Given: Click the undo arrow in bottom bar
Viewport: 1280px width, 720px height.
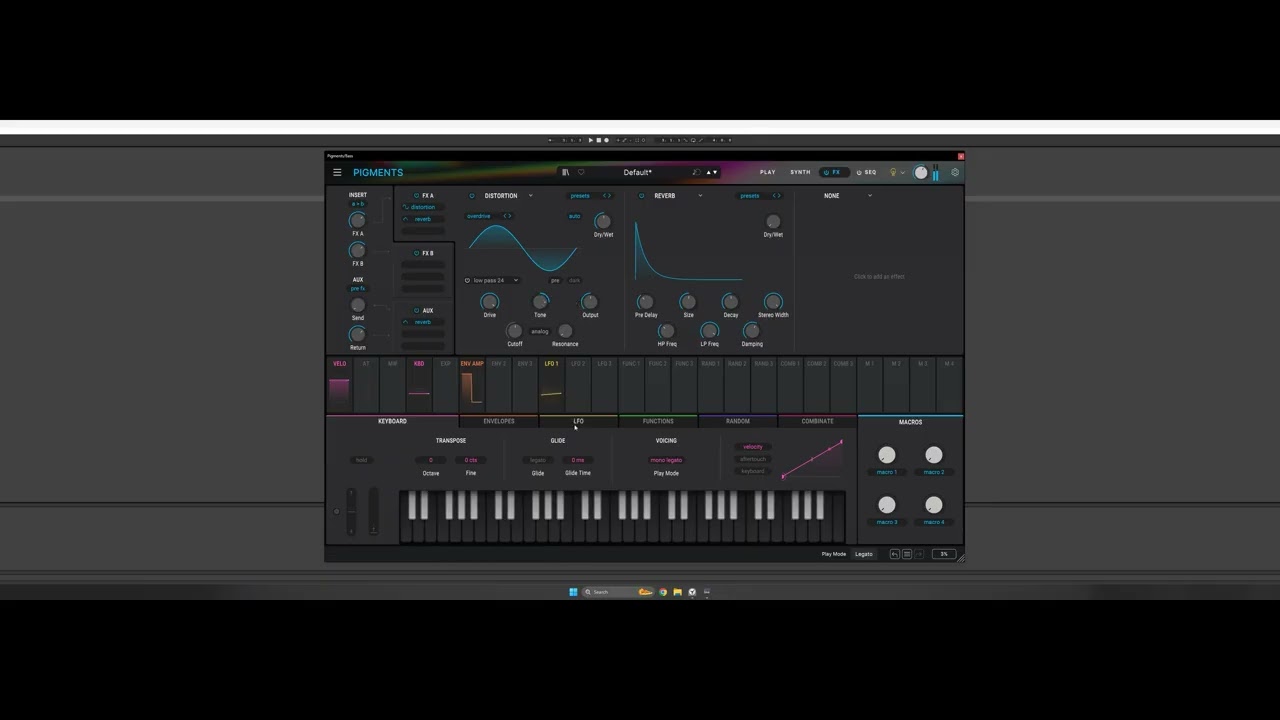Looking at the screenshot, I should pyautogui.click(x=895, y=554).
